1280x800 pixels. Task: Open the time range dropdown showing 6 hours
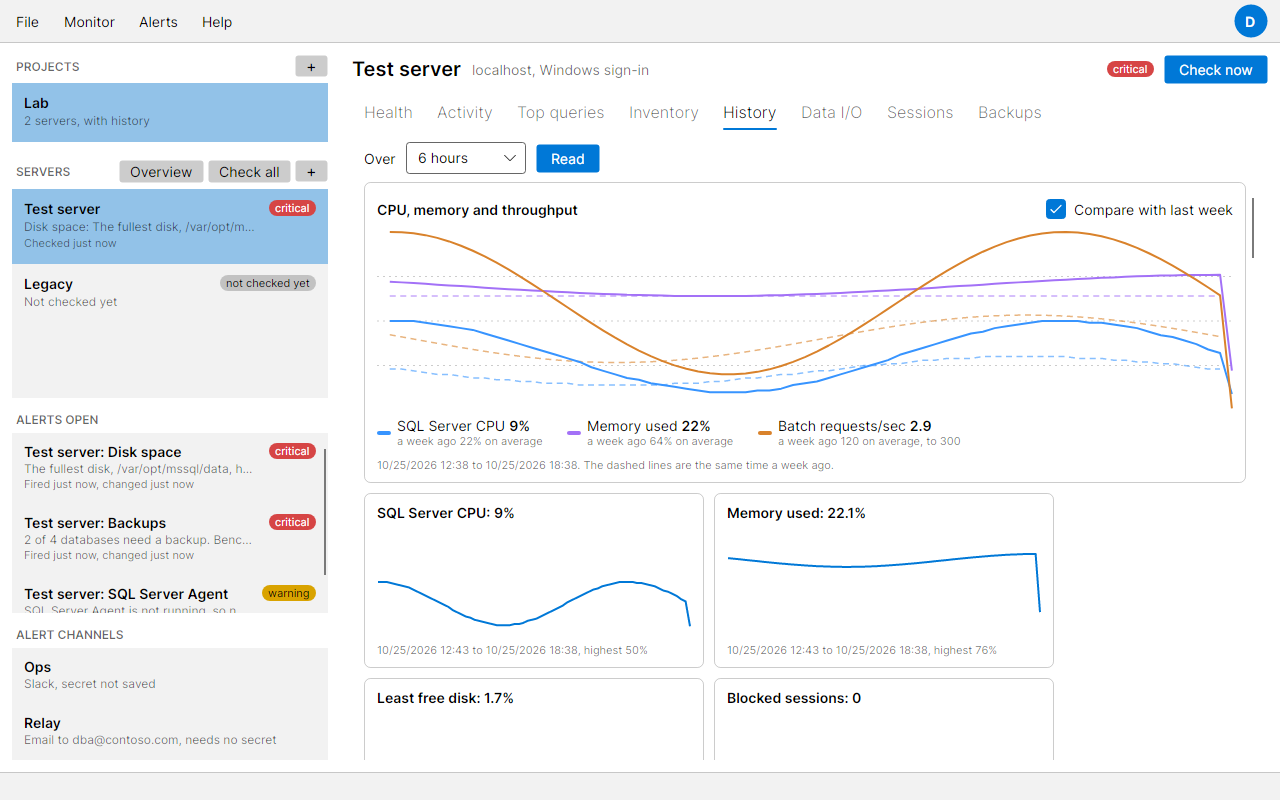point(466,158)
